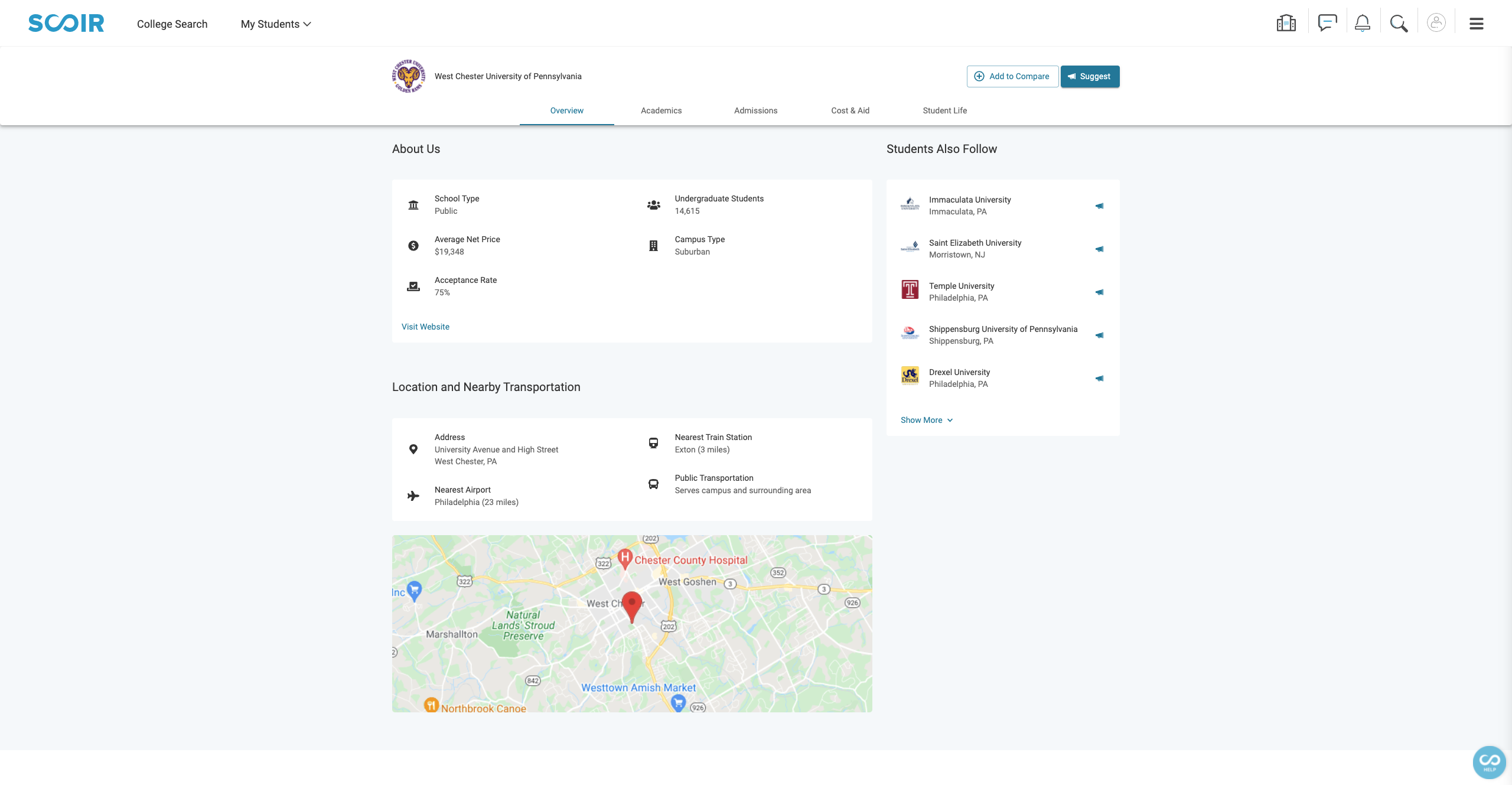Suggest Shippensburg University megaphone icon
Image resolution: width=1512 pixels, height=785 pixels.
click(1100, 336)
